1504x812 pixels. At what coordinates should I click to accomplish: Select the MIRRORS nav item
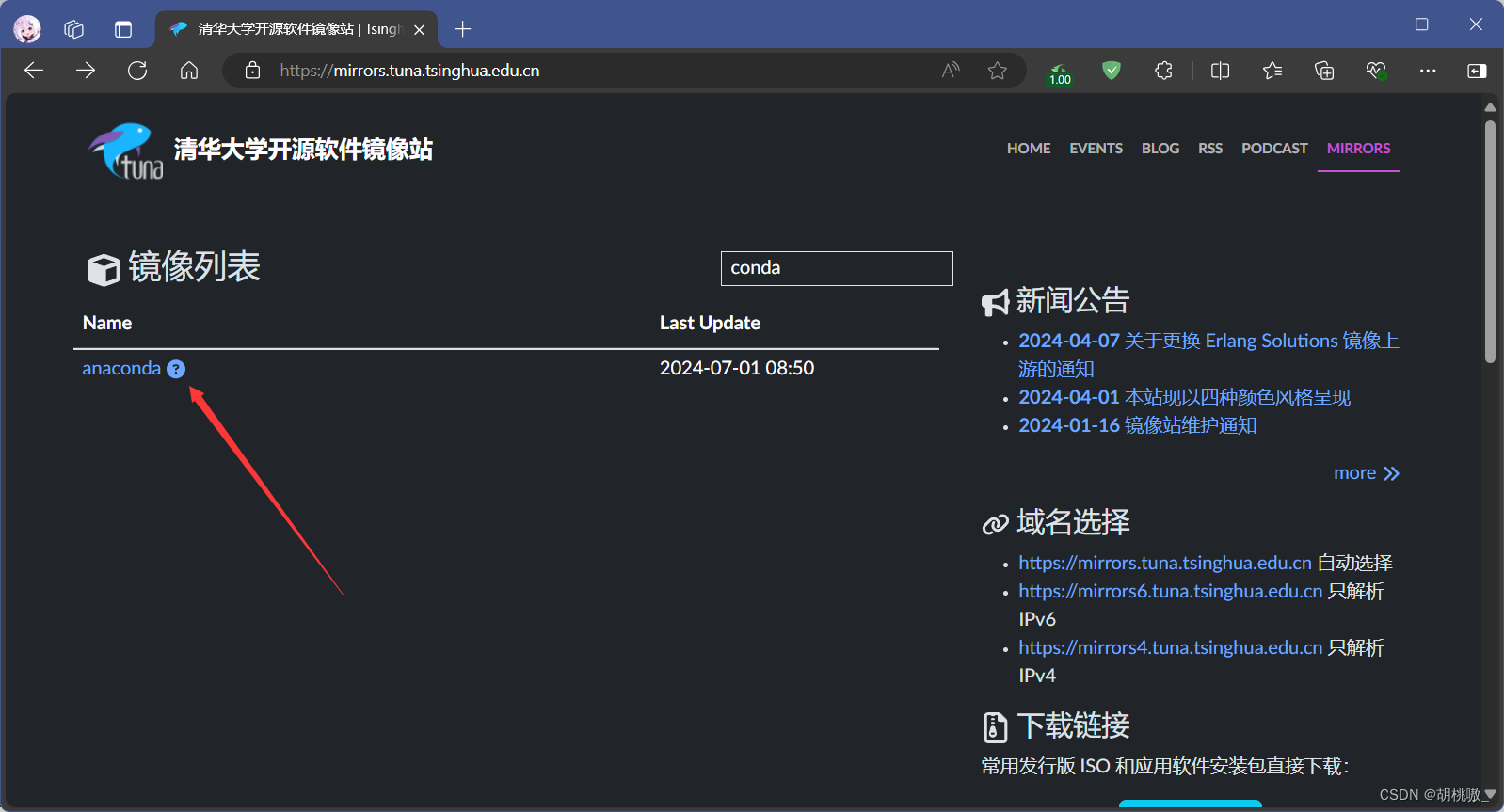(x=1358, y=149)
